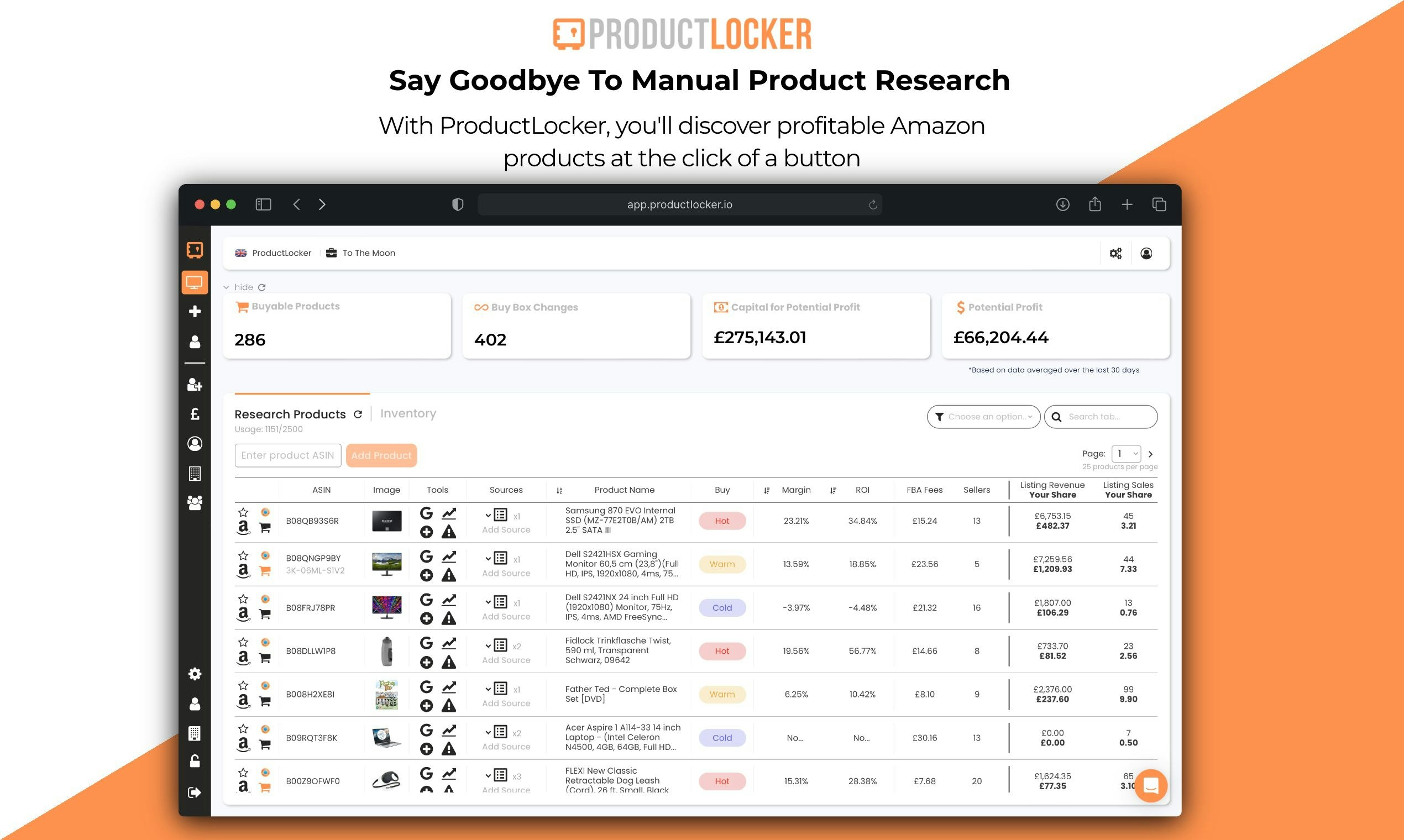Click the Safari share icon

(1095, 204)
